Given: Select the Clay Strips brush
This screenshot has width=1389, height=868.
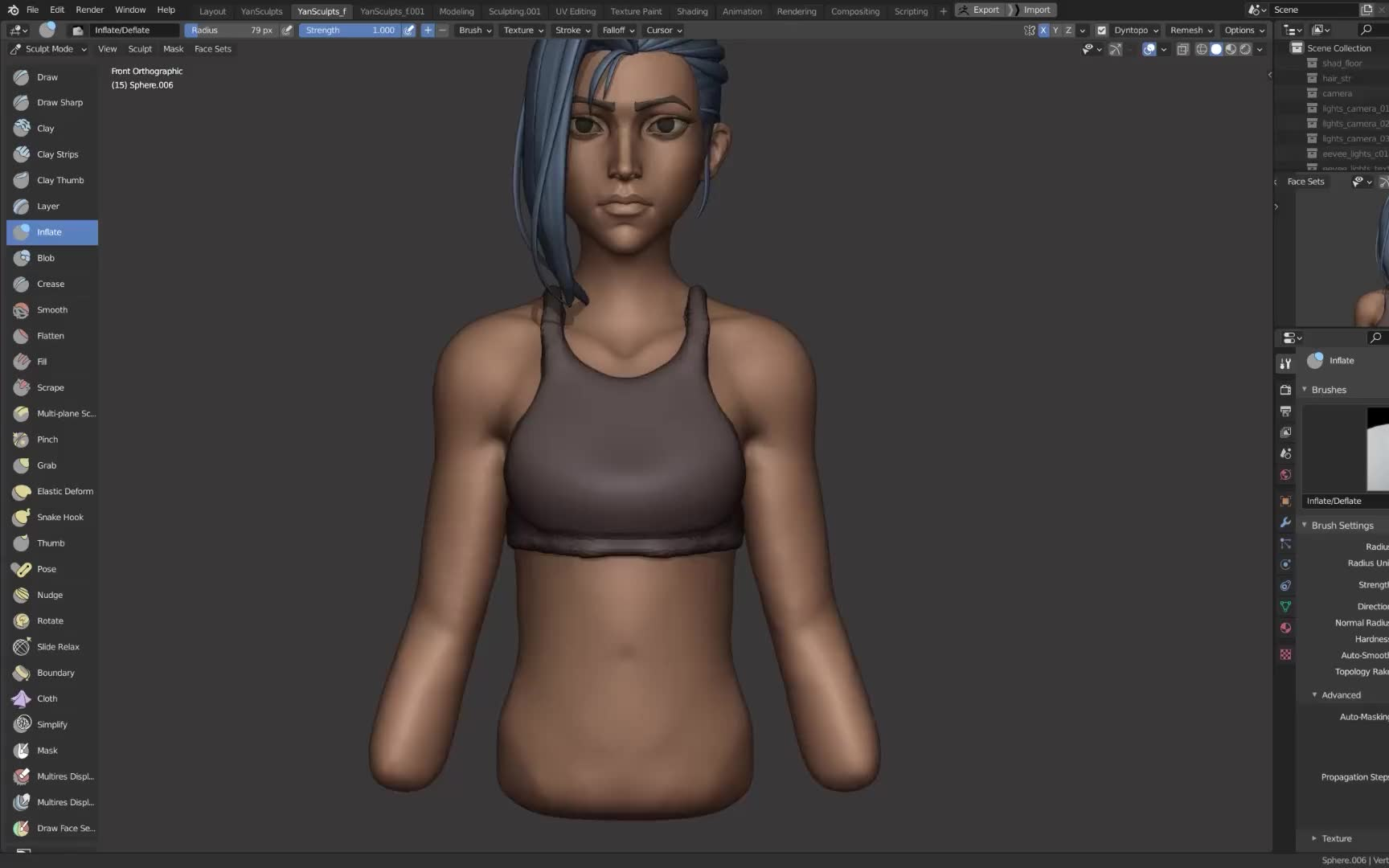Looking at the screenshot, I should tap(57, 154).
